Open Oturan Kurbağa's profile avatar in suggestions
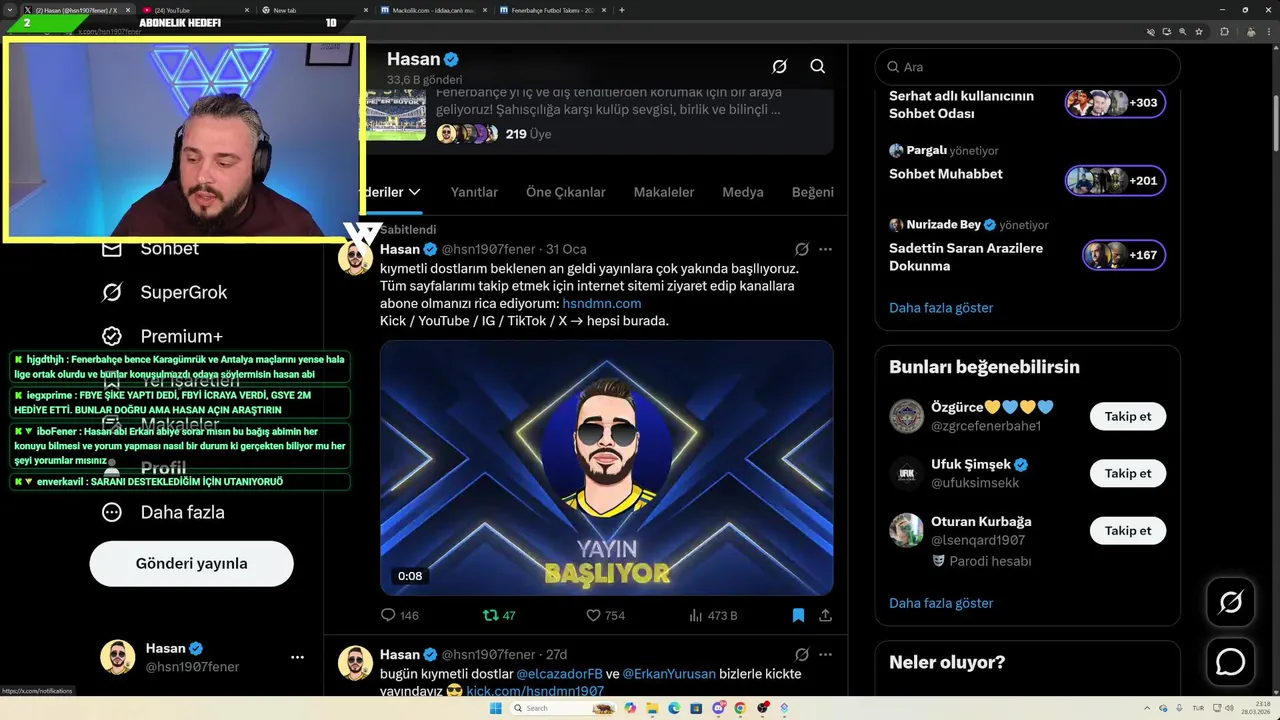This screenshot has height=720, width=1280. tap(907, 531)
